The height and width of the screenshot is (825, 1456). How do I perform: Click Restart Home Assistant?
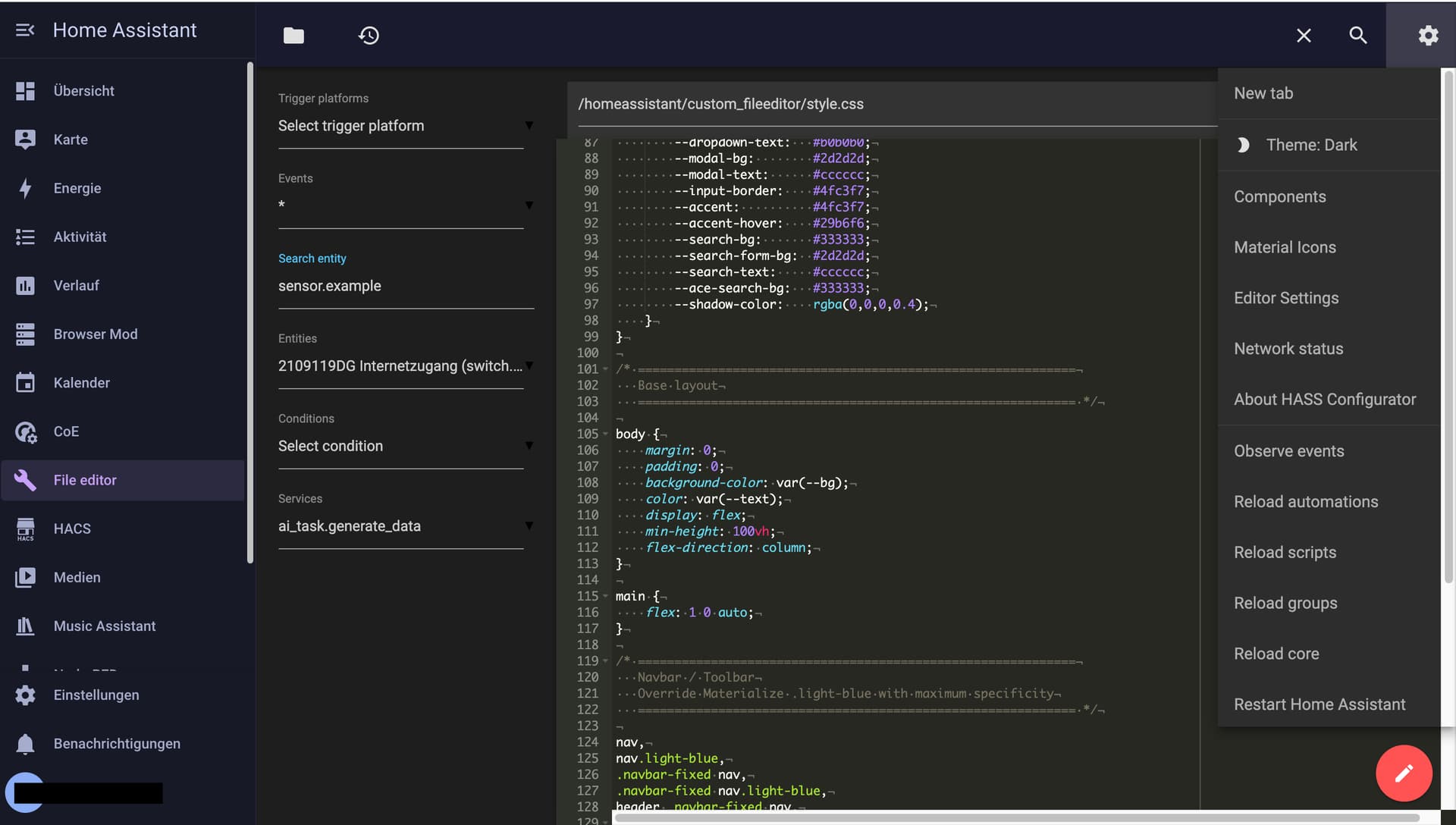1319,704
